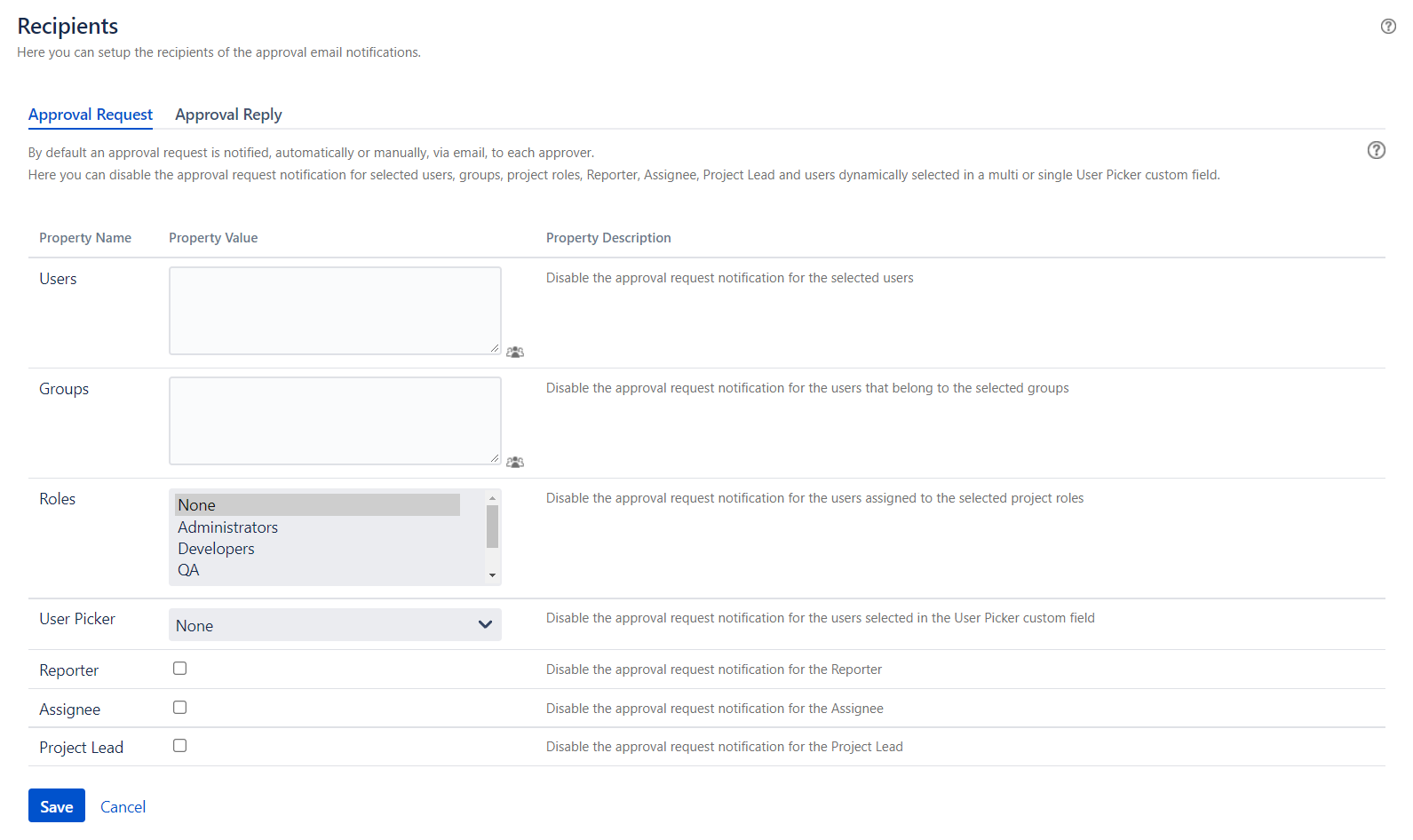Screen dimensions: 1413x840
Task: Enable the Reporter checkbox
Action: tap(180, 669)
